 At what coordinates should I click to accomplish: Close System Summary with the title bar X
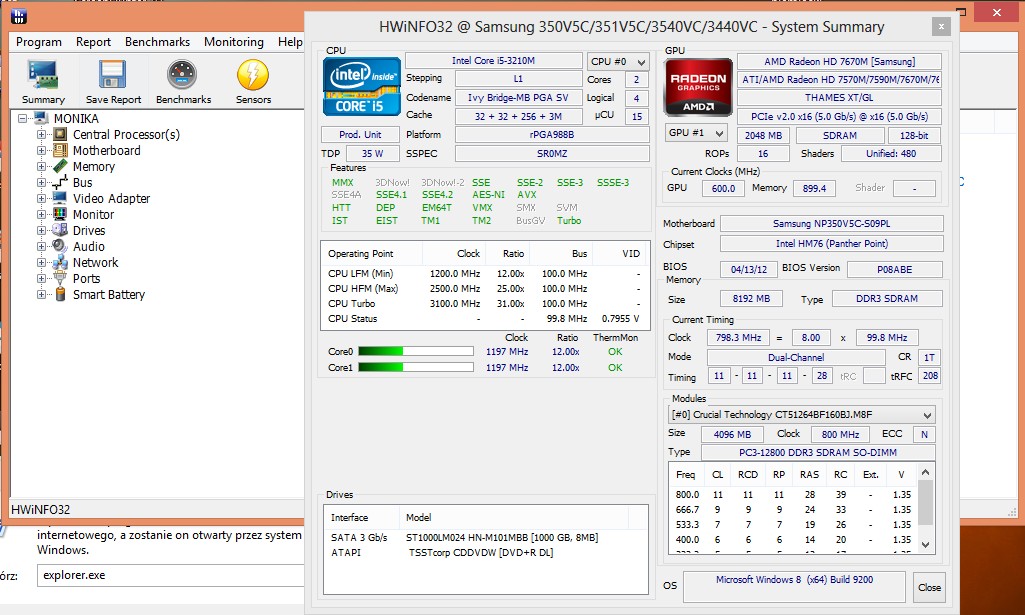941,27
